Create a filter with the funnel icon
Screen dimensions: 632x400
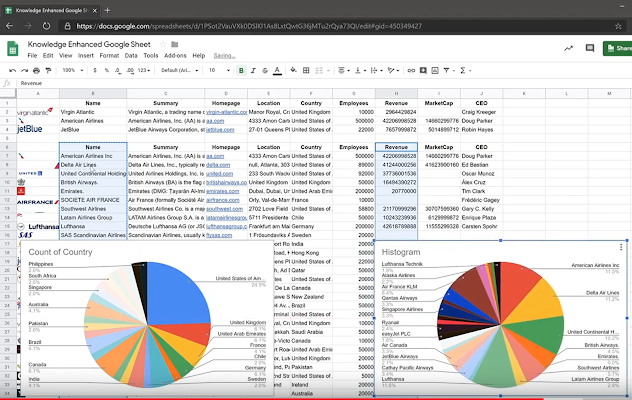pyautogui.click(x=447, y=71)
